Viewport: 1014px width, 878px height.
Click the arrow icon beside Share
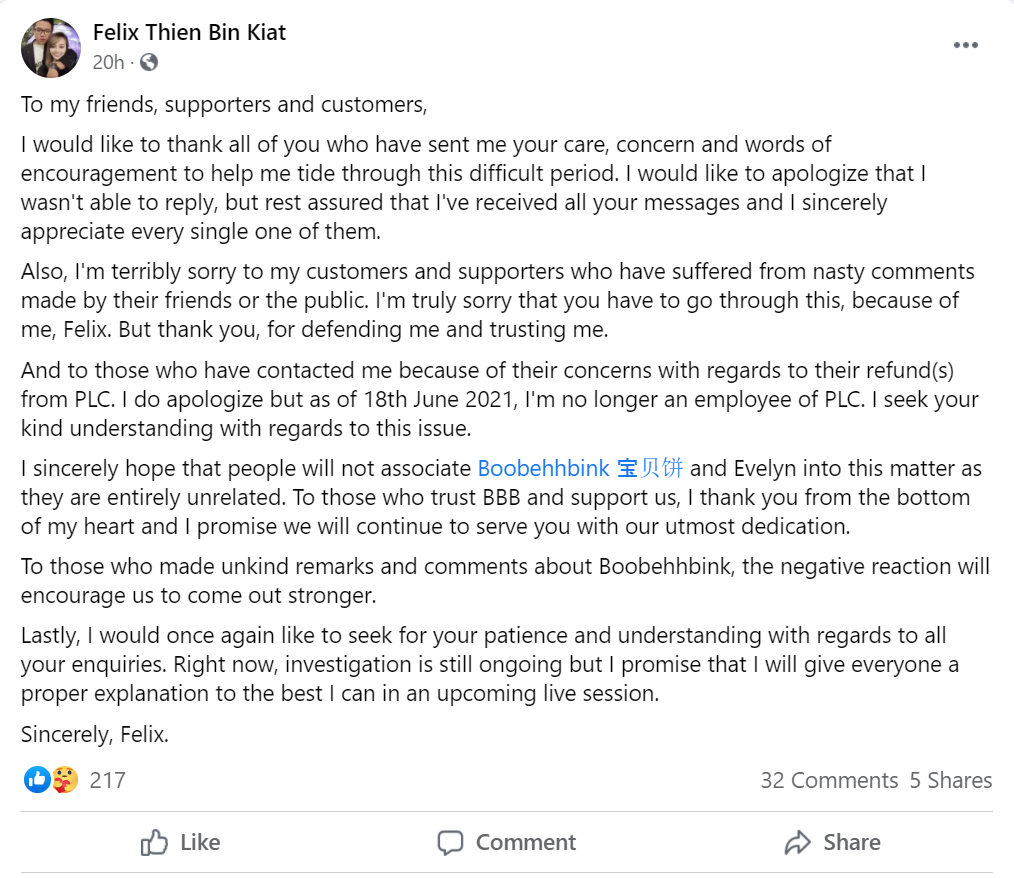coord(797,842)
